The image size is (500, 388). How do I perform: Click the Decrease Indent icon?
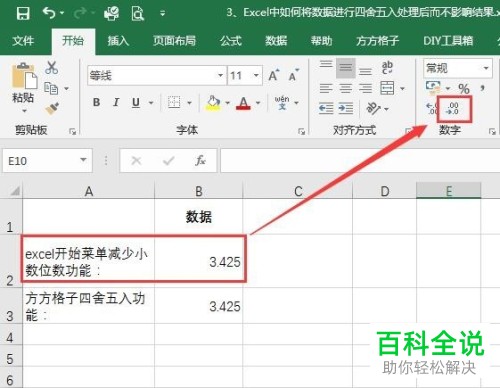326,108
